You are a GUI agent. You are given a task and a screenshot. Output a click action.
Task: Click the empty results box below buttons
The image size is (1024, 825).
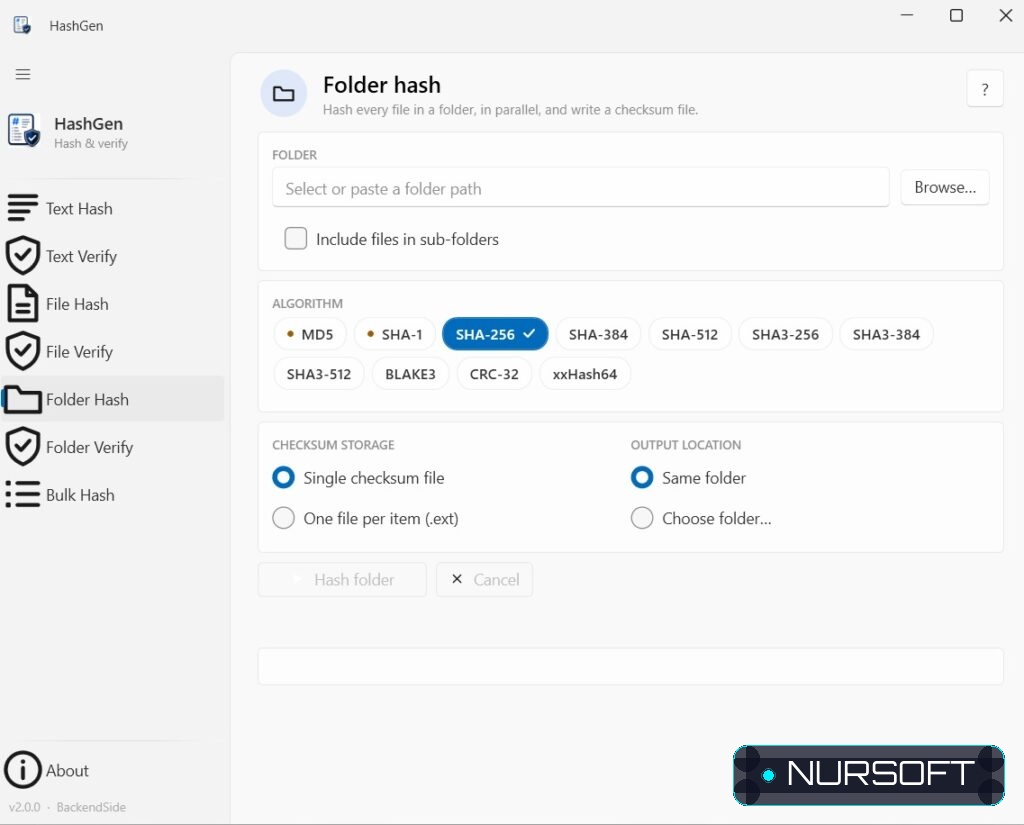click(630, 666)
